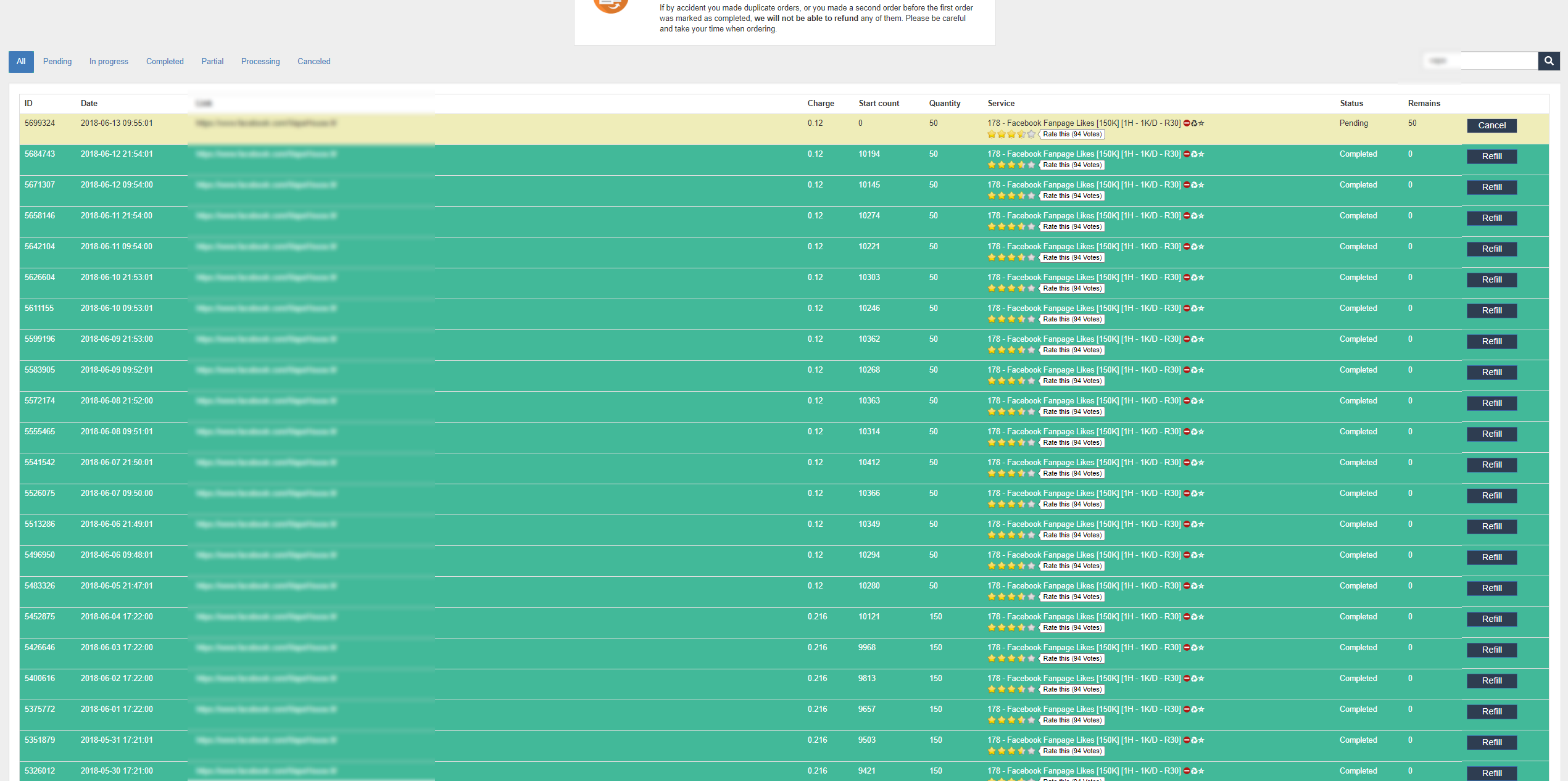Refill order 5642104

point(1492,249)
